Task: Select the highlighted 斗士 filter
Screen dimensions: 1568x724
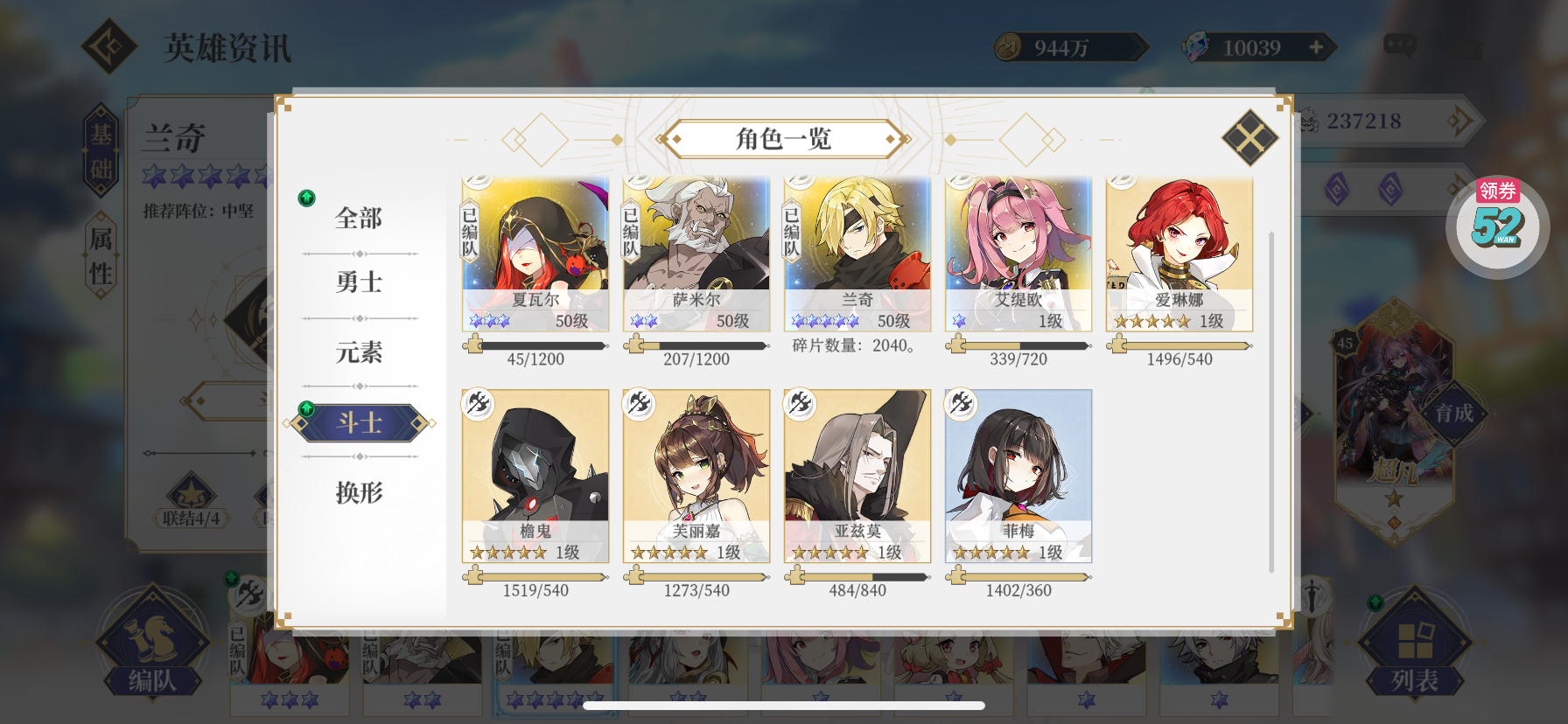Action: [x=360, y=423]
